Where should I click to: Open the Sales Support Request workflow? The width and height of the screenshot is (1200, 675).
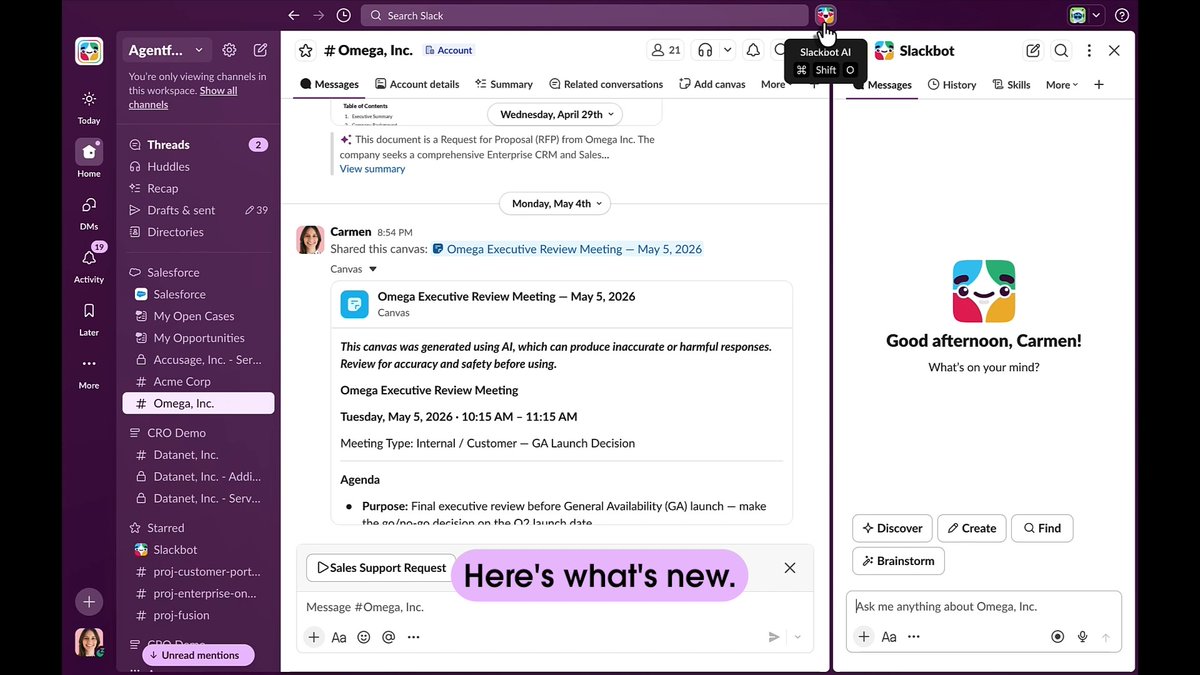click(x=381, y=568)
